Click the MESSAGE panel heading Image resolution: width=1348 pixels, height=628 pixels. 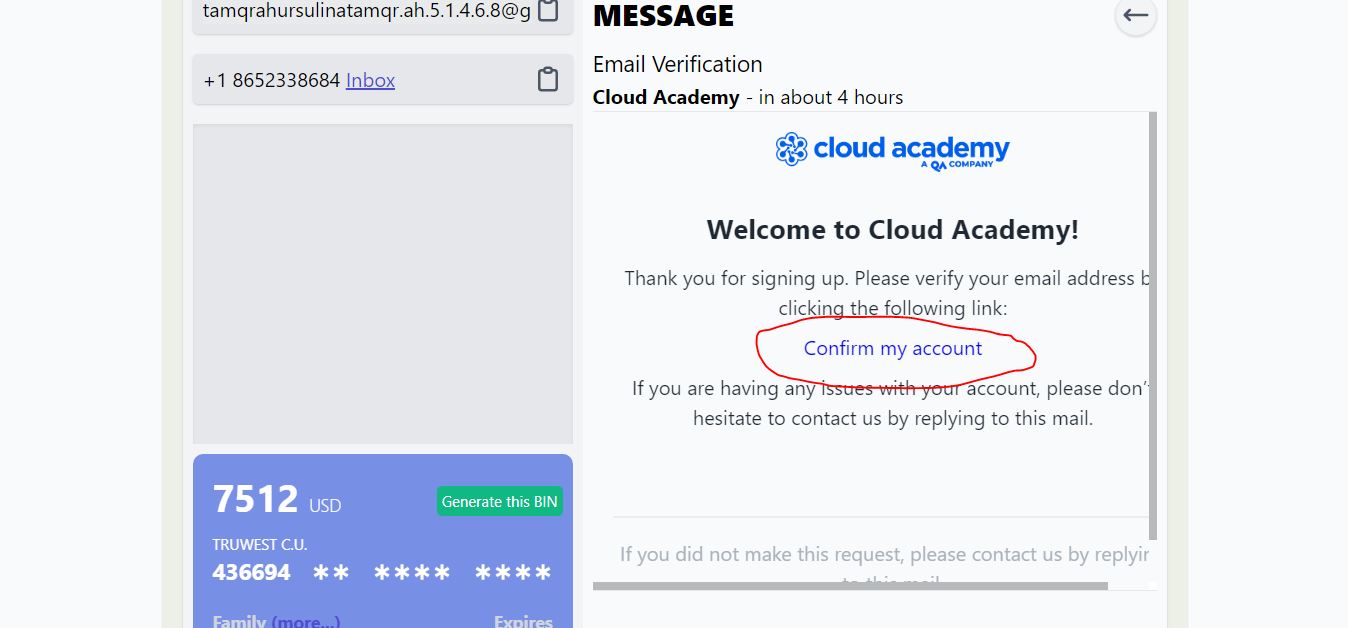click(x=663, y=15)
